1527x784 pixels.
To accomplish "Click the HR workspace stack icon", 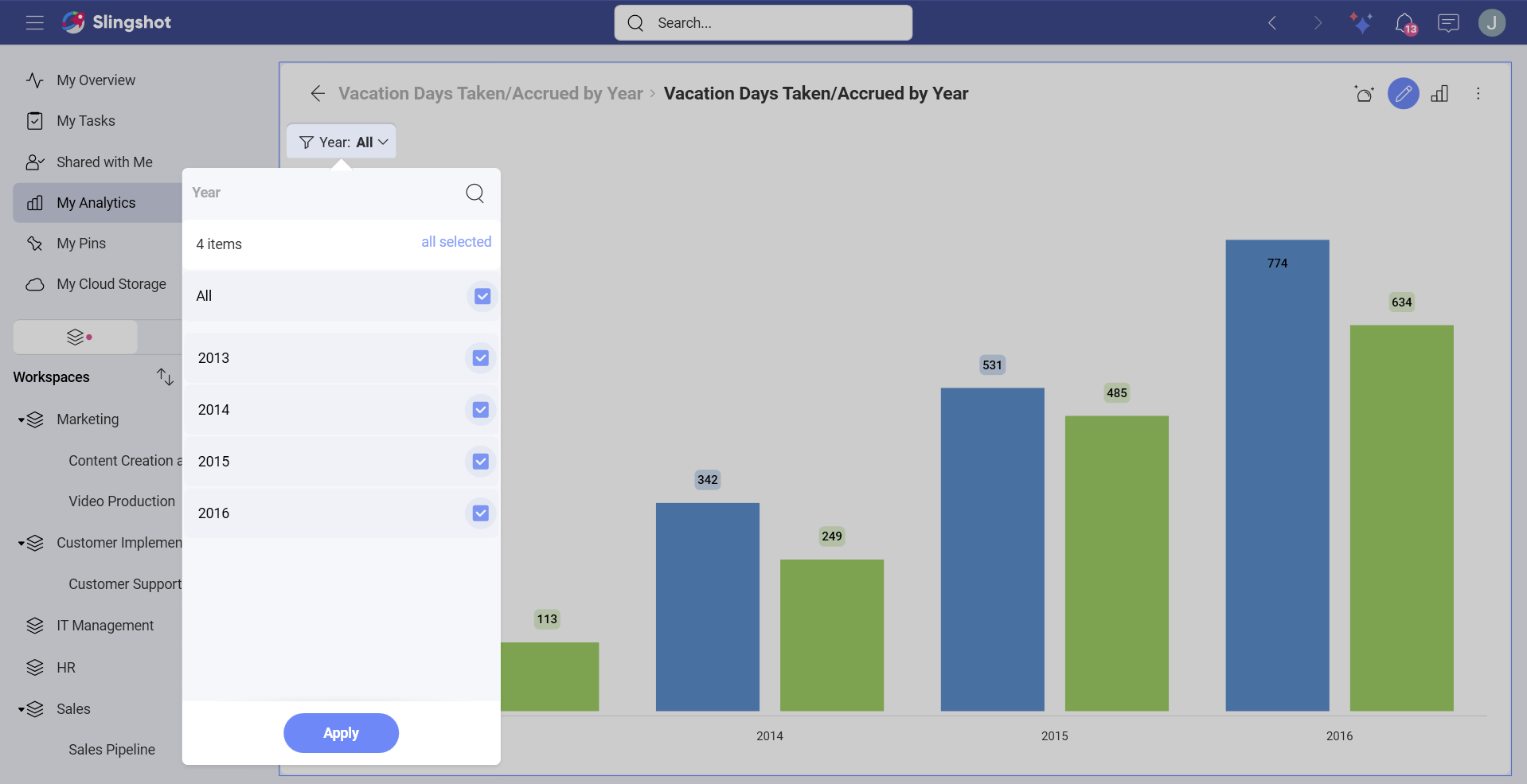I will click(35, 668).
